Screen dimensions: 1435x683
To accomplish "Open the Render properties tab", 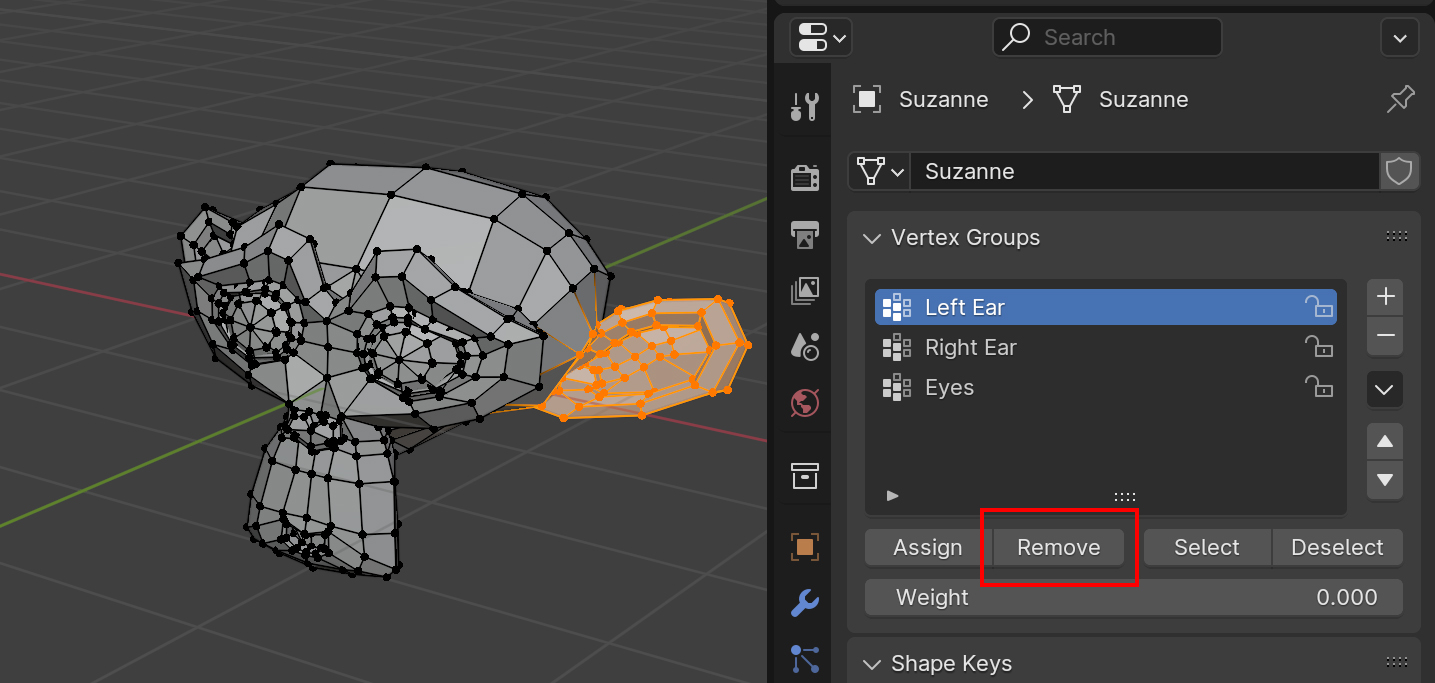I will [804, 177].
